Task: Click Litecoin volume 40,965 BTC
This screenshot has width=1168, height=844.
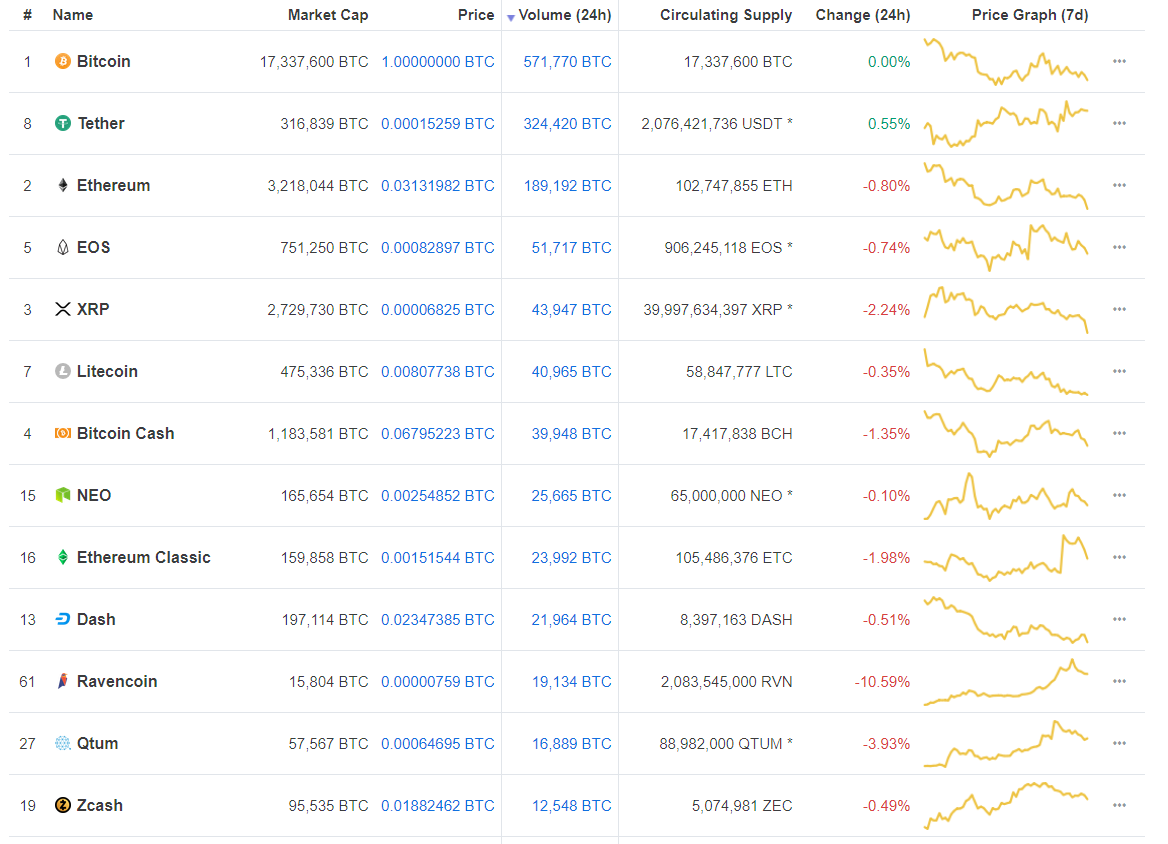Action: click(571, 371)
